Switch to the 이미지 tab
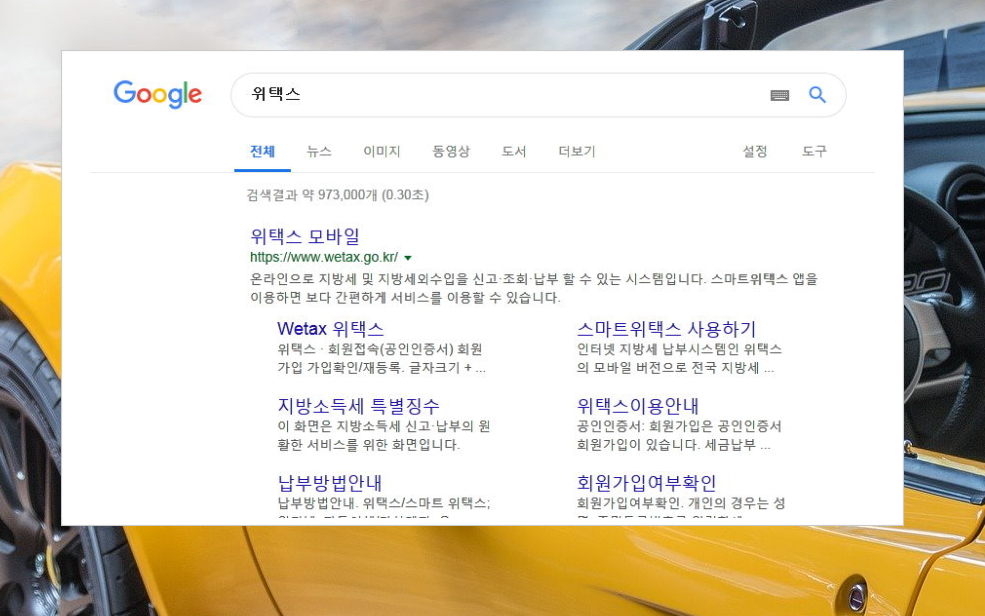 coord(381,151)
